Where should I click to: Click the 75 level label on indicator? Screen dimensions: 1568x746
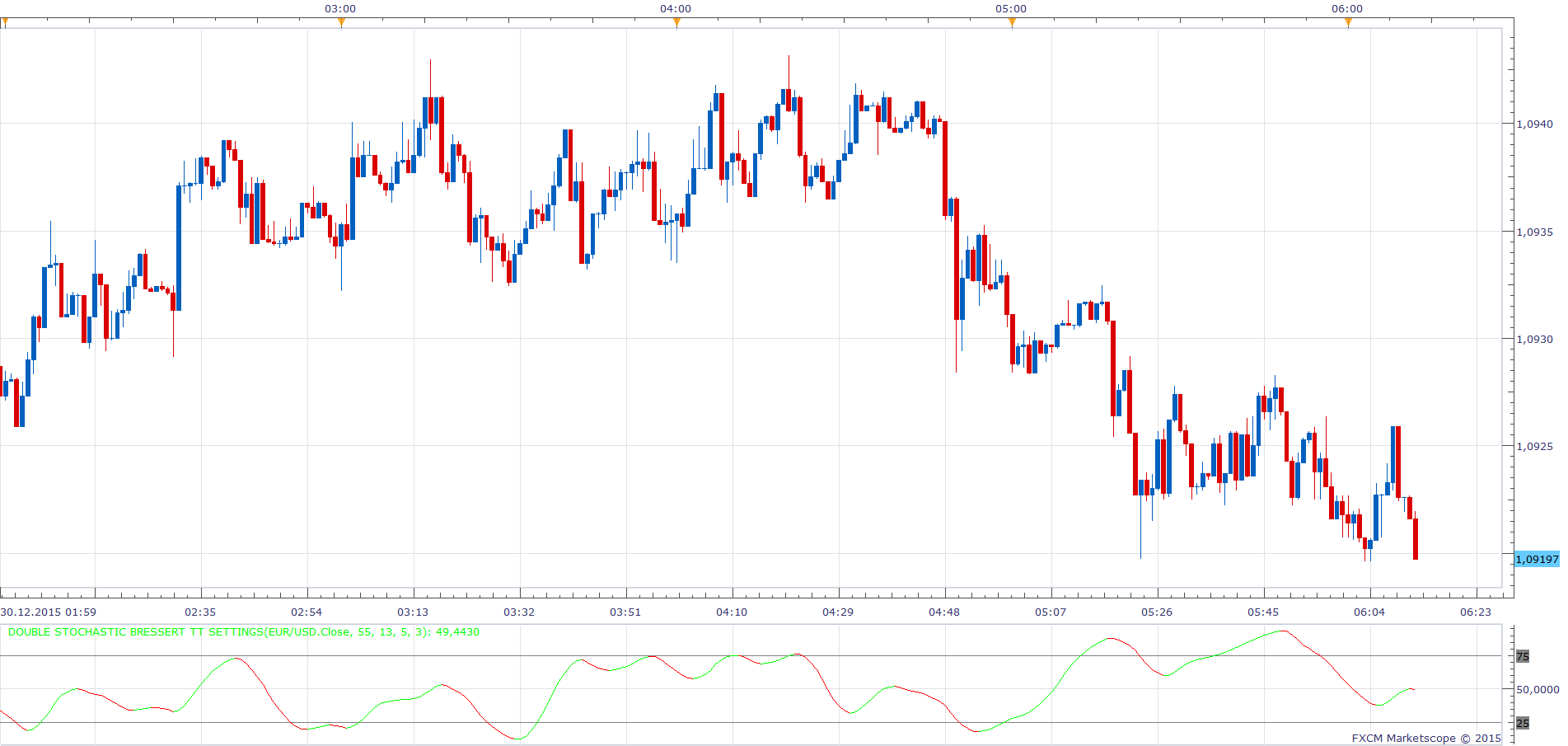1523,656
